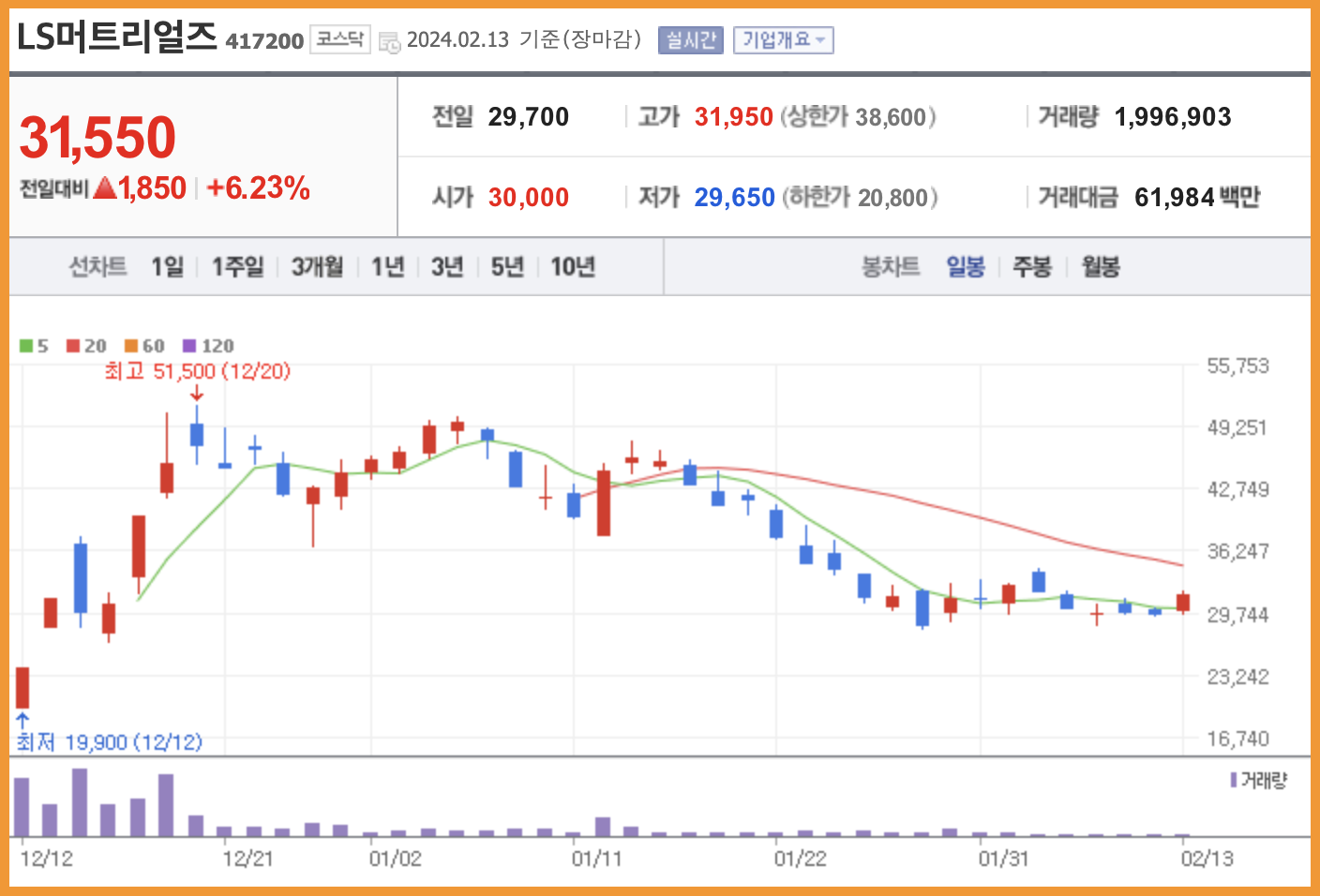
Task: Click the 2024.02.13 기준(장마감) date text
Action: [x=524, y=39]
